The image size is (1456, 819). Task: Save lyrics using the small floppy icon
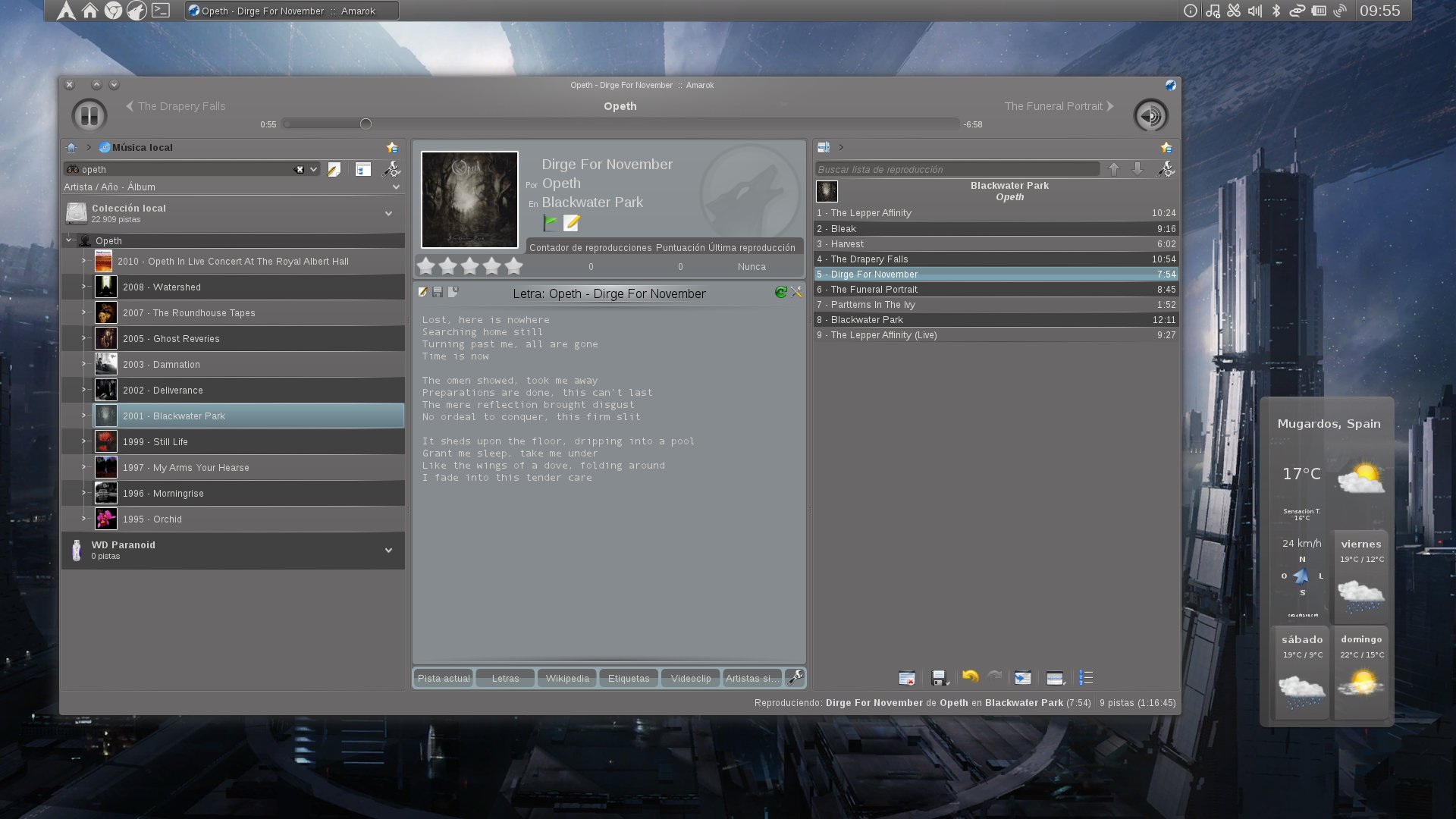438,292
